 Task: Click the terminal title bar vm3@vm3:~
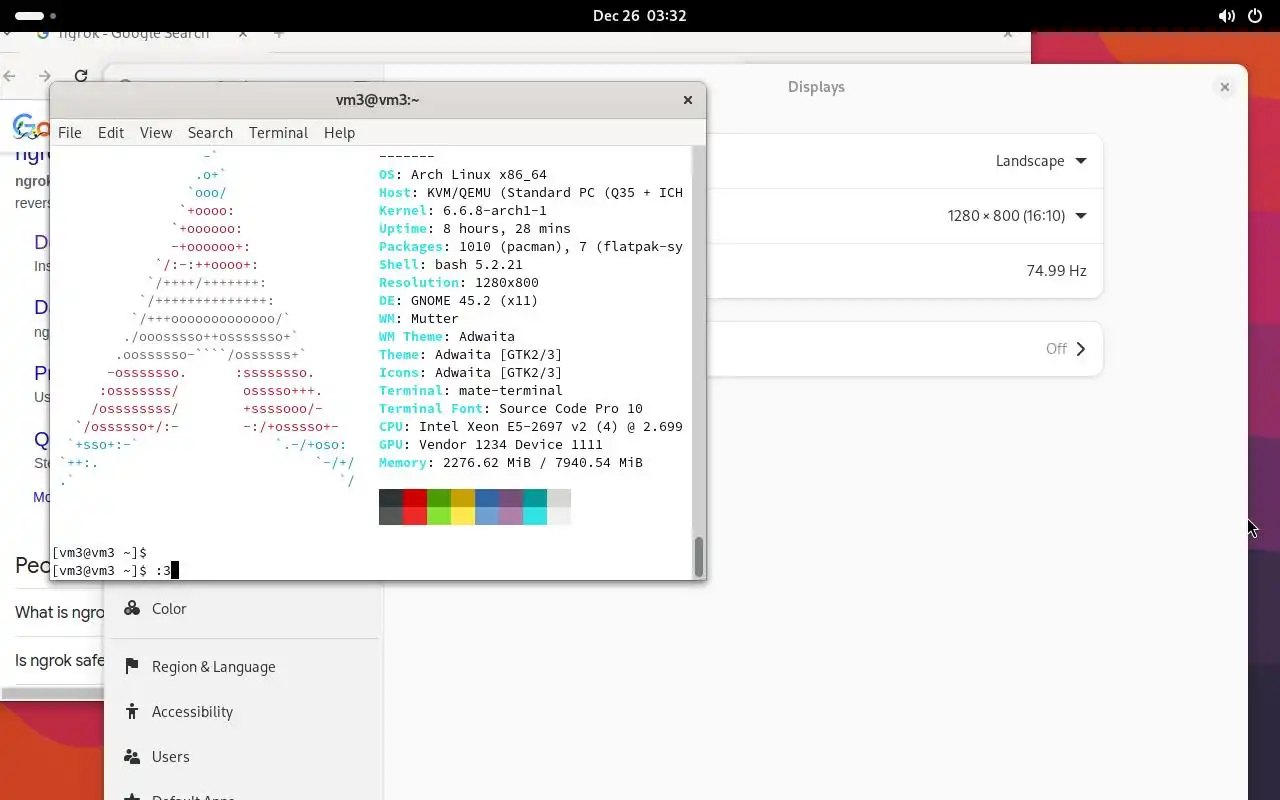(377, 100)
